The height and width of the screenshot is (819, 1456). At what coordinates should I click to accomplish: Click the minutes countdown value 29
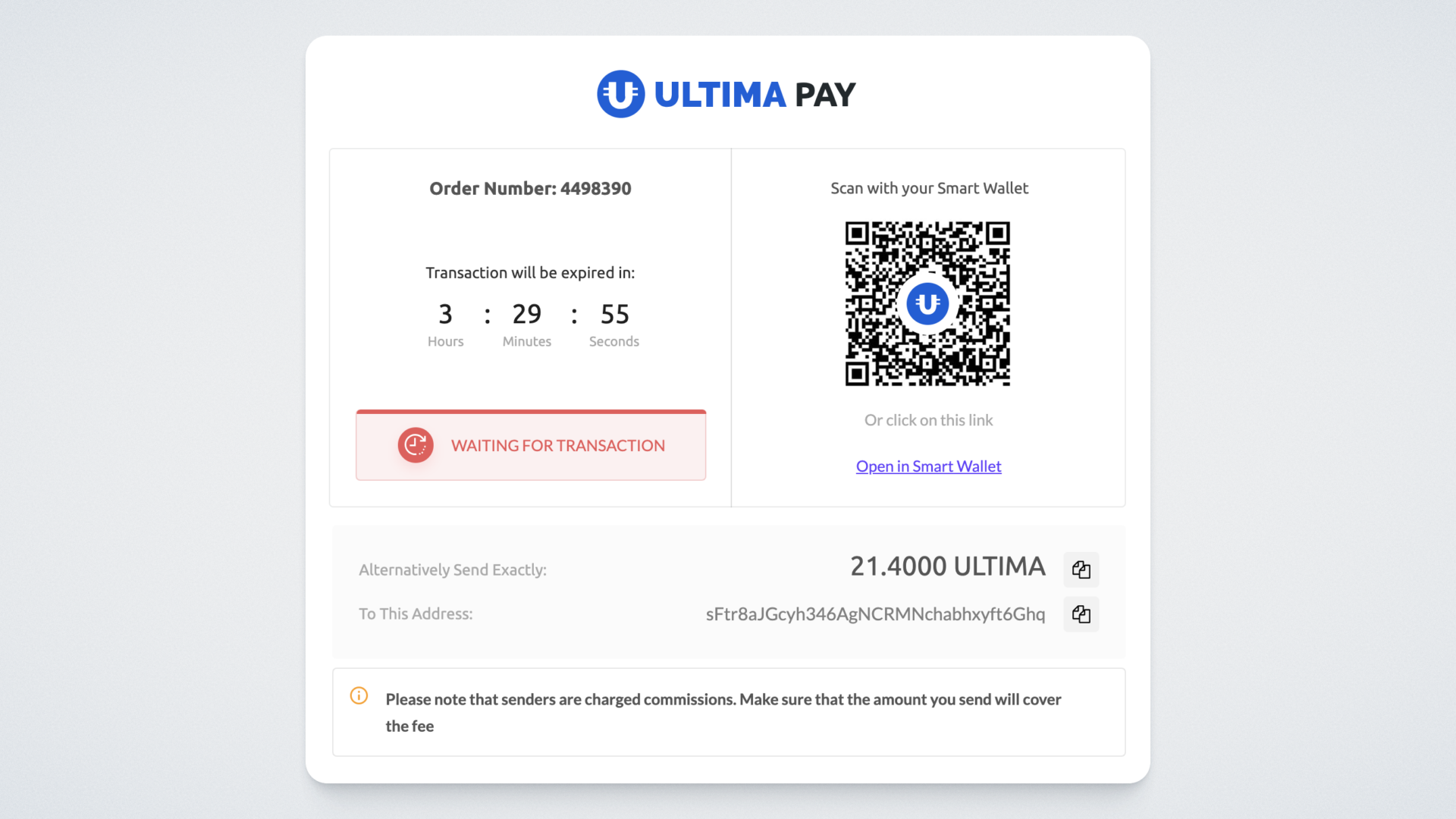point(526,314)
